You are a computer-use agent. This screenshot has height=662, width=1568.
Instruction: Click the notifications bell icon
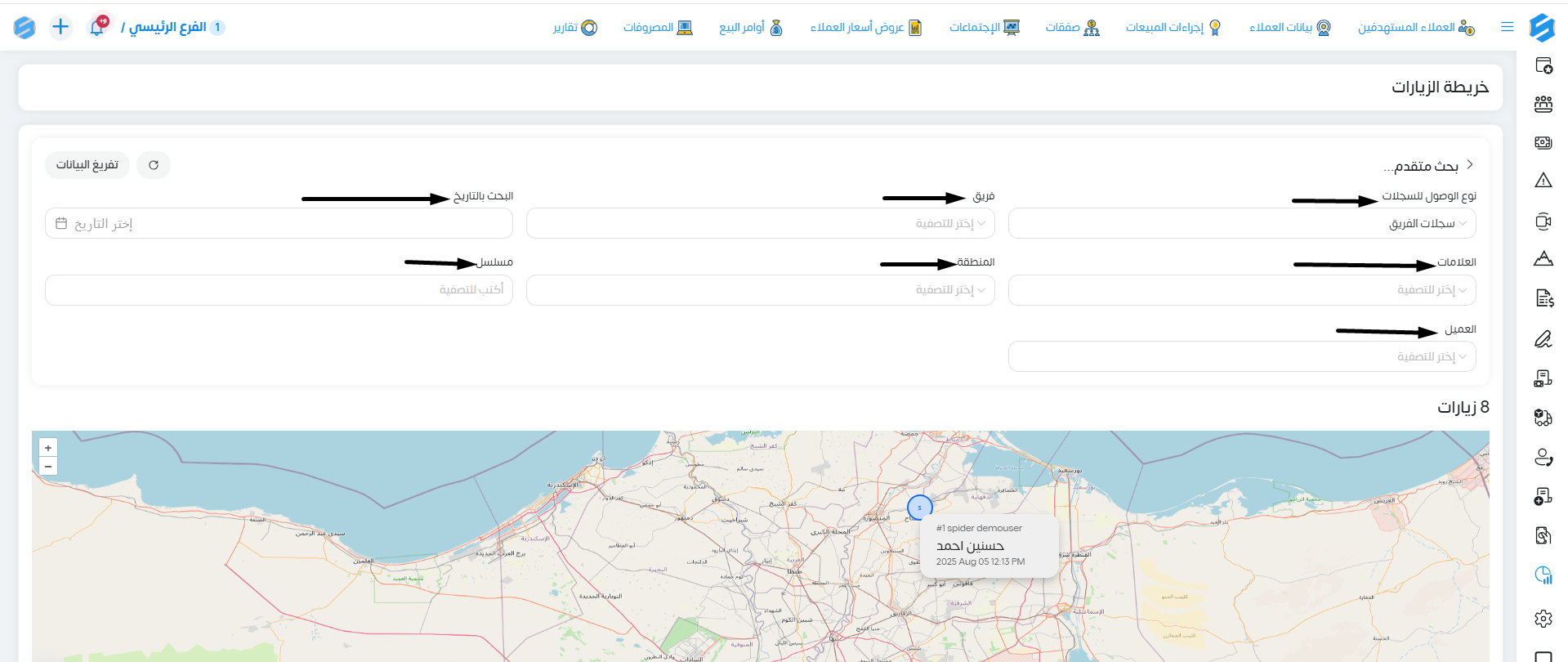point(97,27)
